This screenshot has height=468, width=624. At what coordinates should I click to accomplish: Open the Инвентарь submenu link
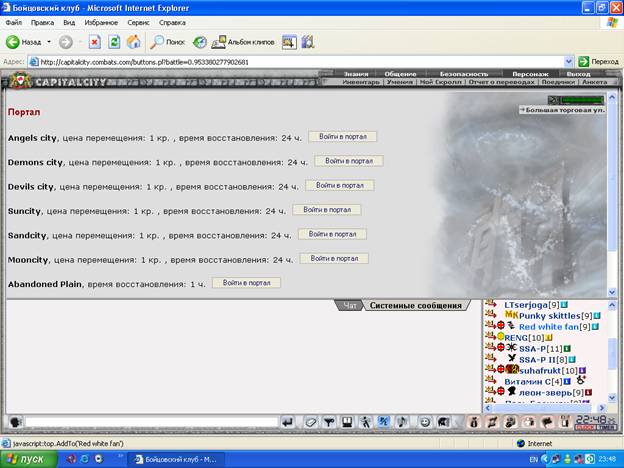361,82
